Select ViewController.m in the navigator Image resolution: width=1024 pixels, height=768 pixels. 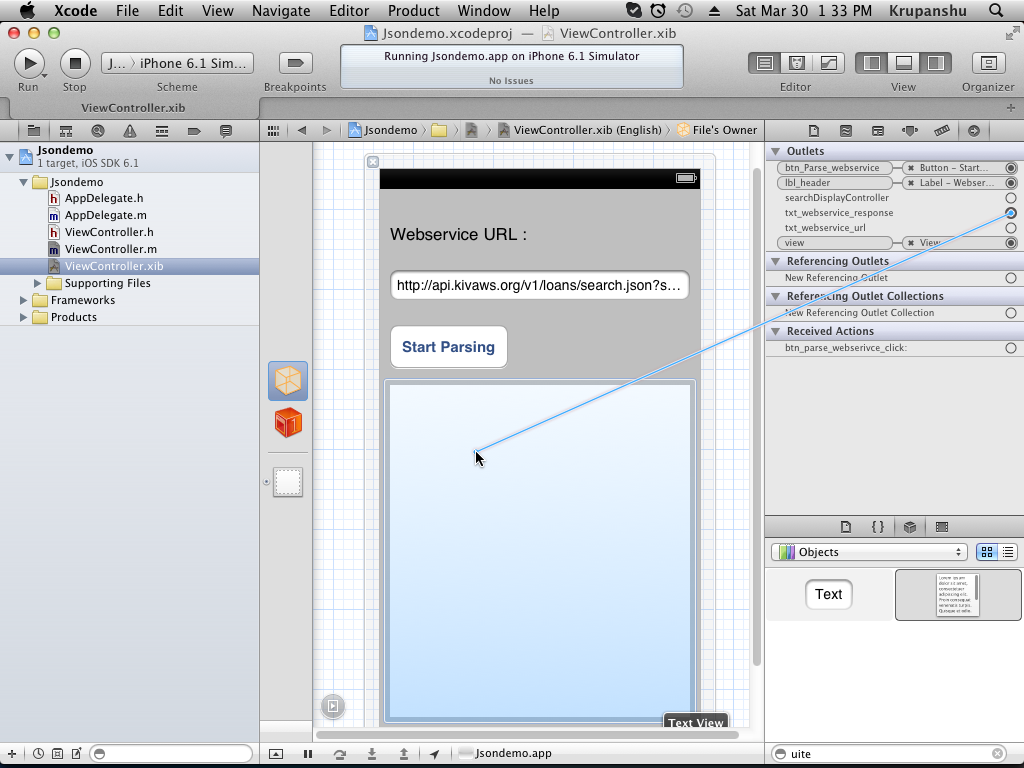point(110,249)
